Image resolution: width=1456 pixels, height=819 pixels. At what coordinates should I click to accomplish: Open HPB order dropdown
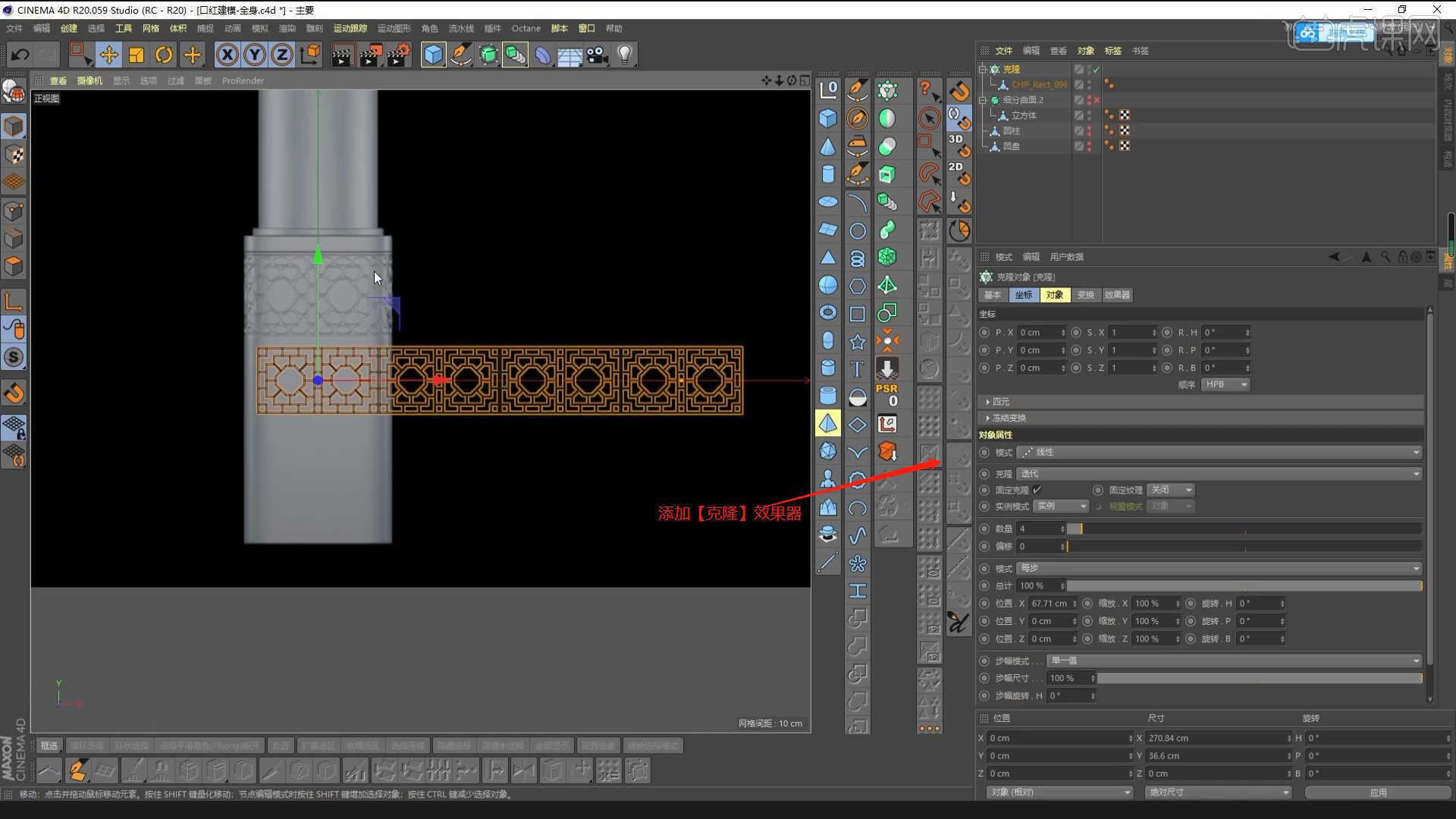tap(1225, 385)
